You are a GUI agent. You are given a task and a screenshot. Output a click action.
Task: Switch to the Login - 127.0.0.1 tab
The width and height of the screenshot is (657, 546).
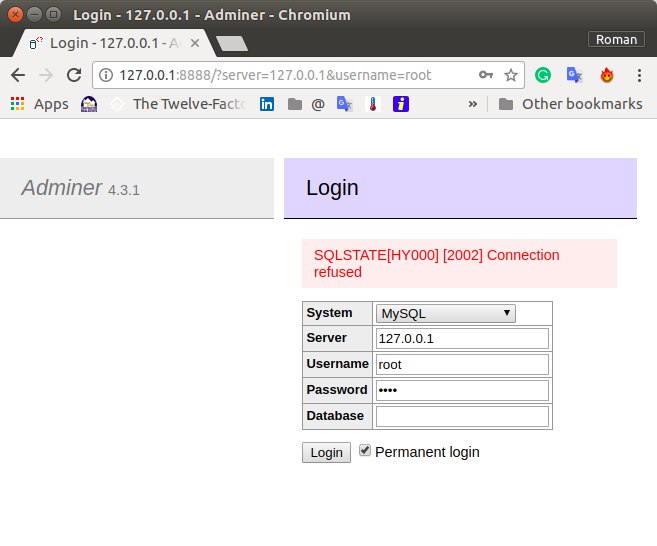pyautogui.click(x=113, y=43)
